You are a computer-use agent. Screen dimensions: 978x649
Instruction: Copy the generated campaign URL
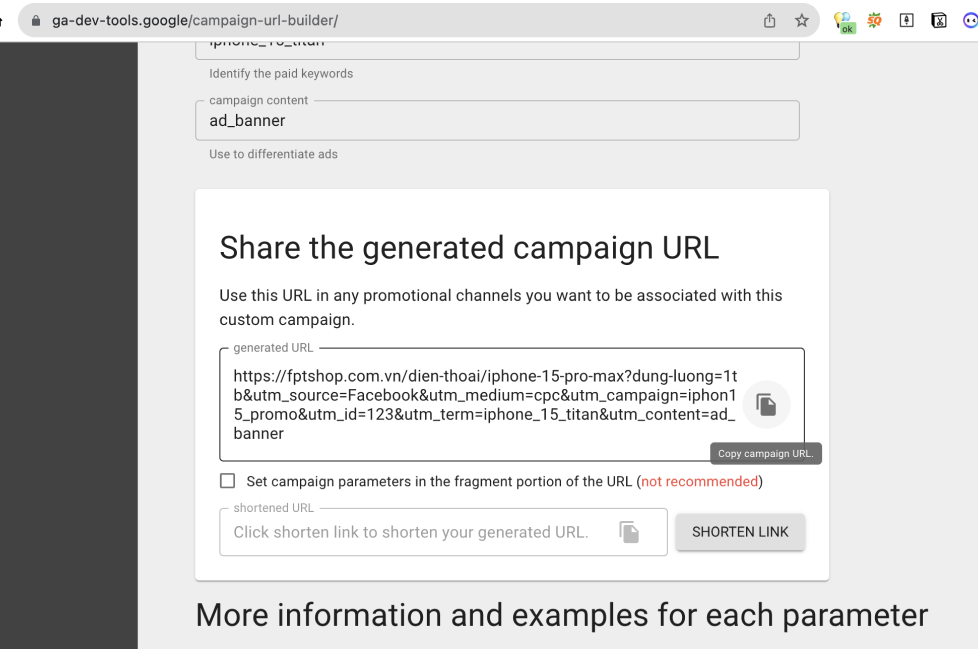[766, 405]
